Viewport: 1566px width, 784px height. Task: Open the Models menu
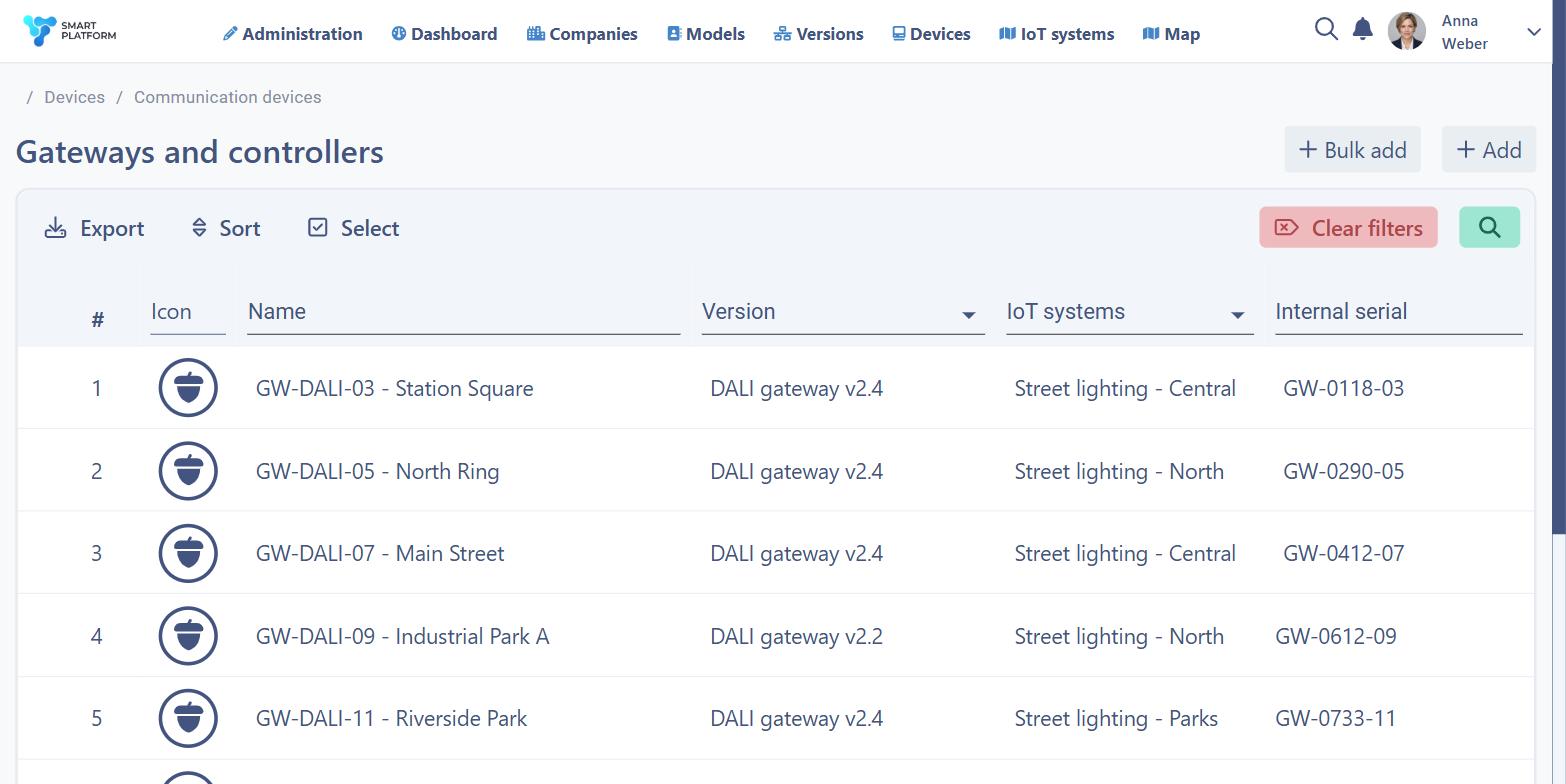click(x=706, y=34)
